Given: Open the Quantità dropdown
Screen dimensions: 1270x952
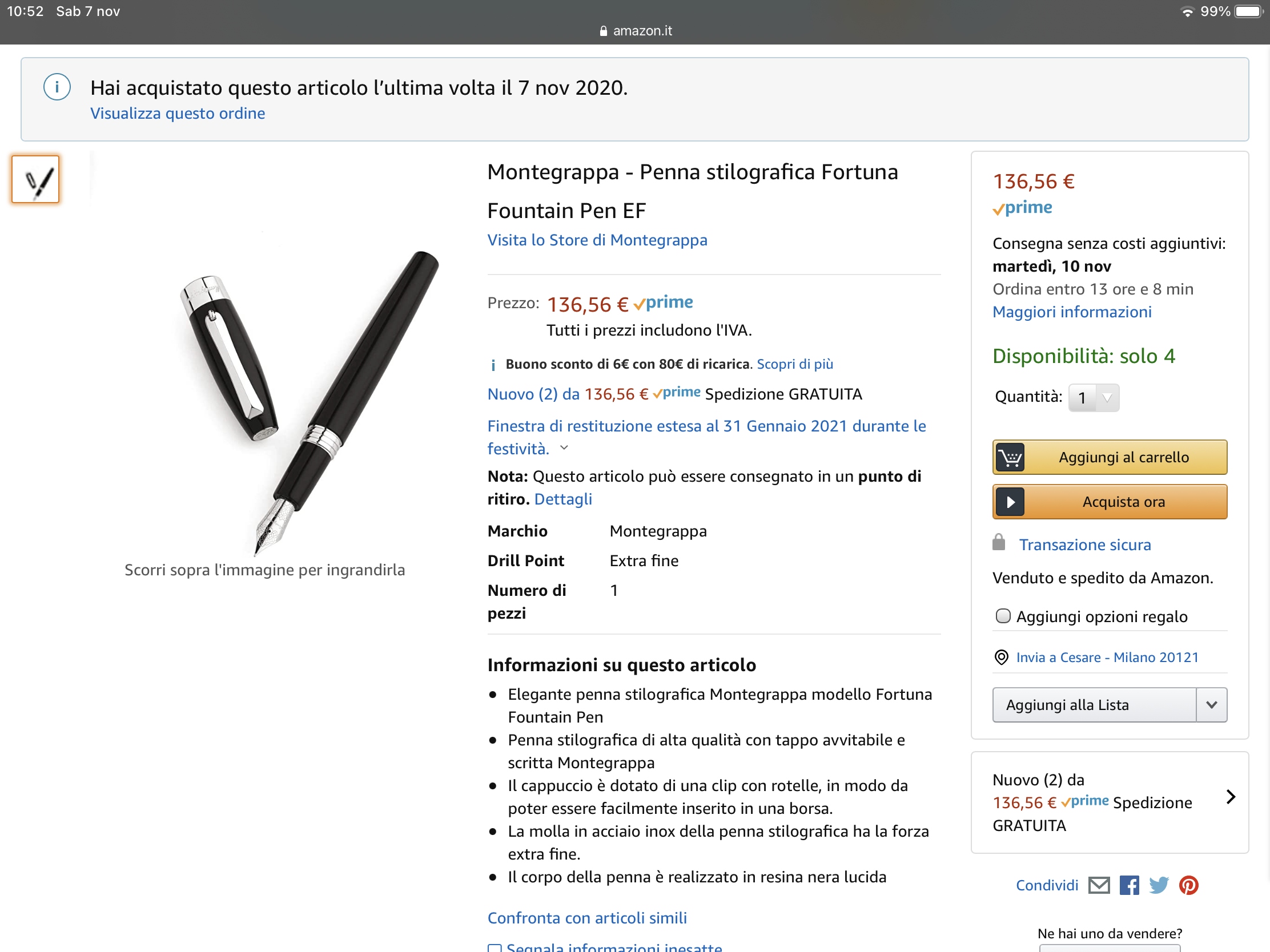Looking at the screenshot, I should [x=1093, y=398].
